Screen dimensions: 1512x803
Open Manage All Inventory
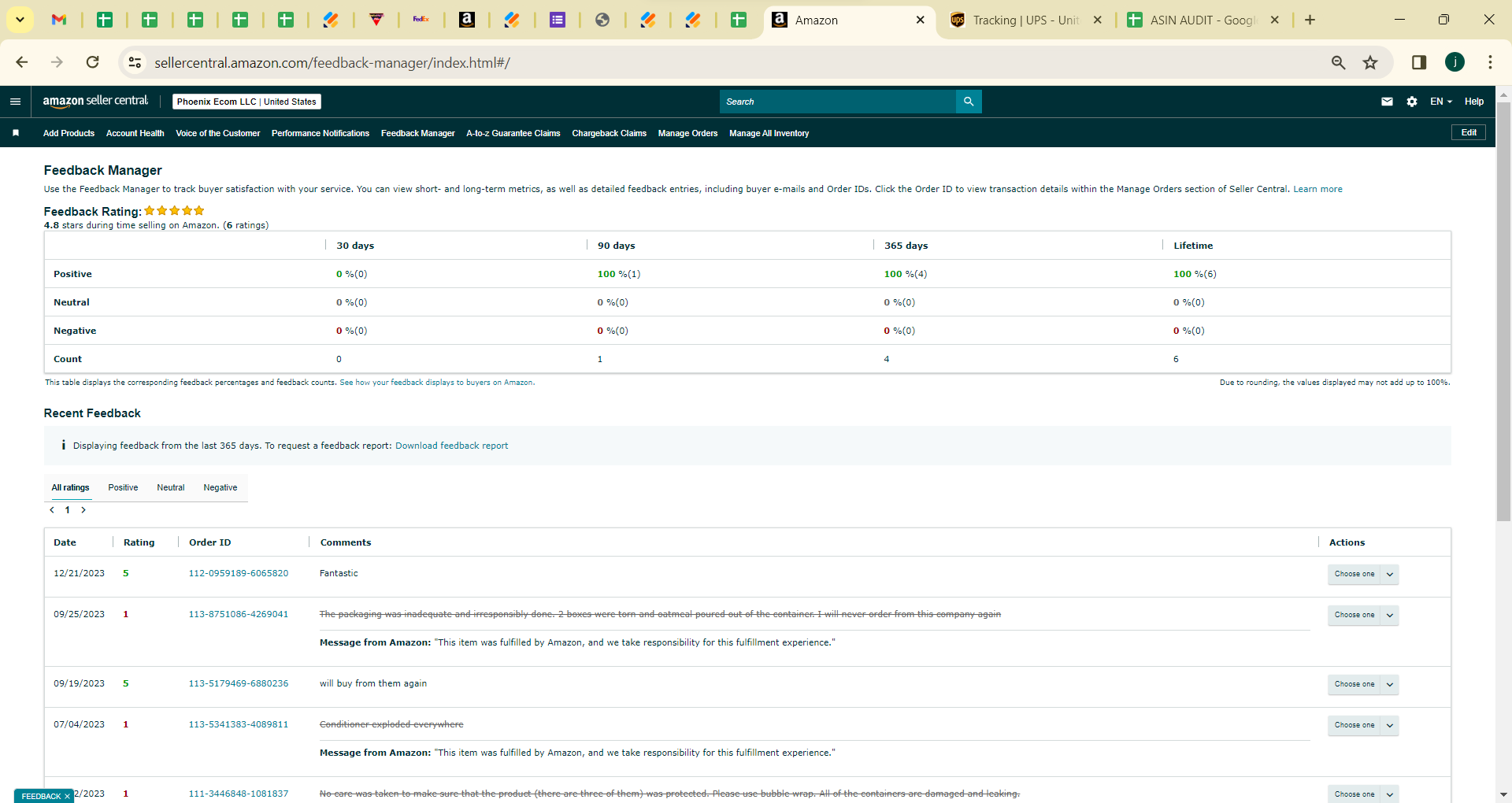click(769, 133)
